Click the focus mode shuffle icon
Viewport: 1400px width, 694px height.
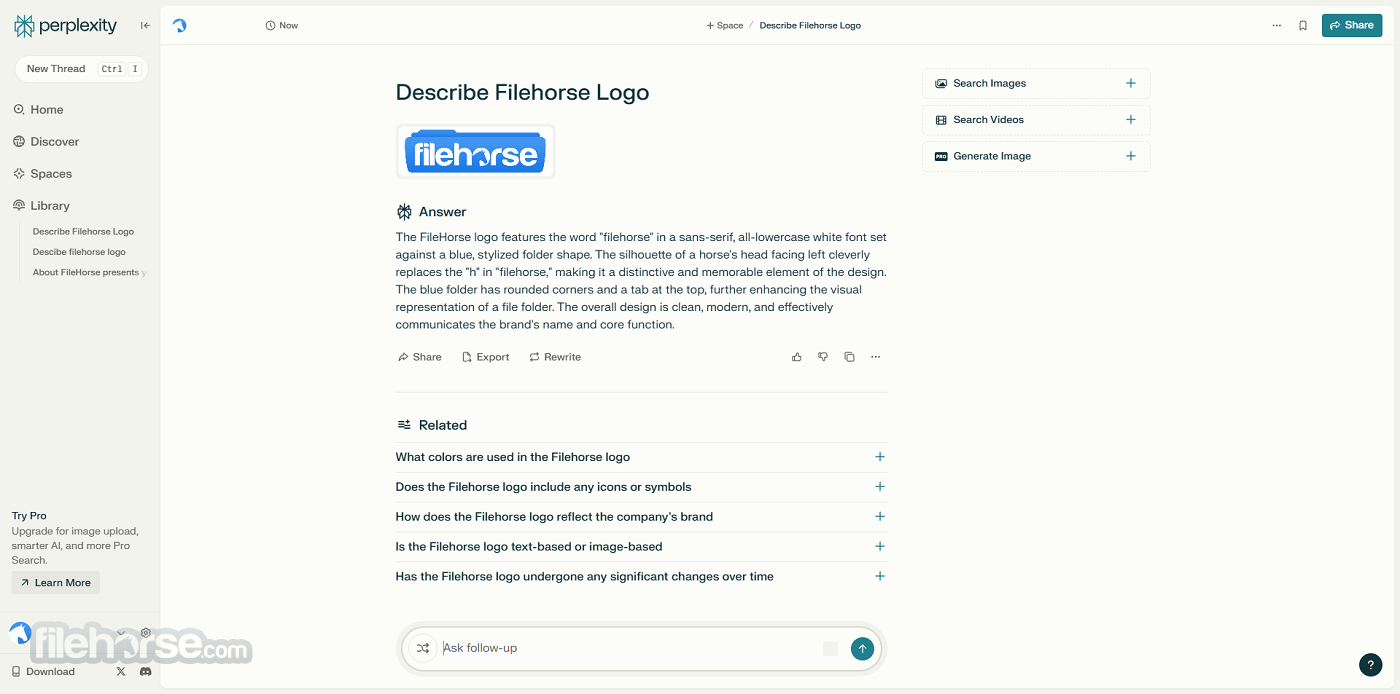coord(423,649)
